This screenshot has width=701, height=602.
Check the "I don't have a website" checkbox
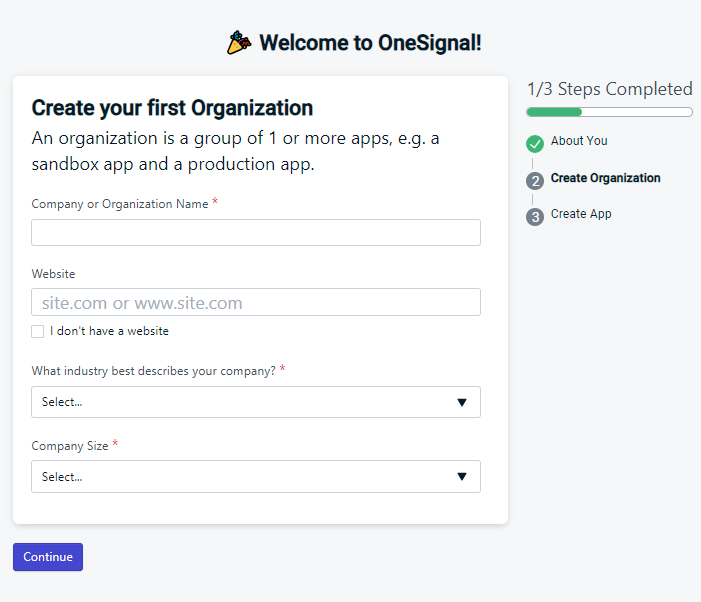(x=38, y=332)
